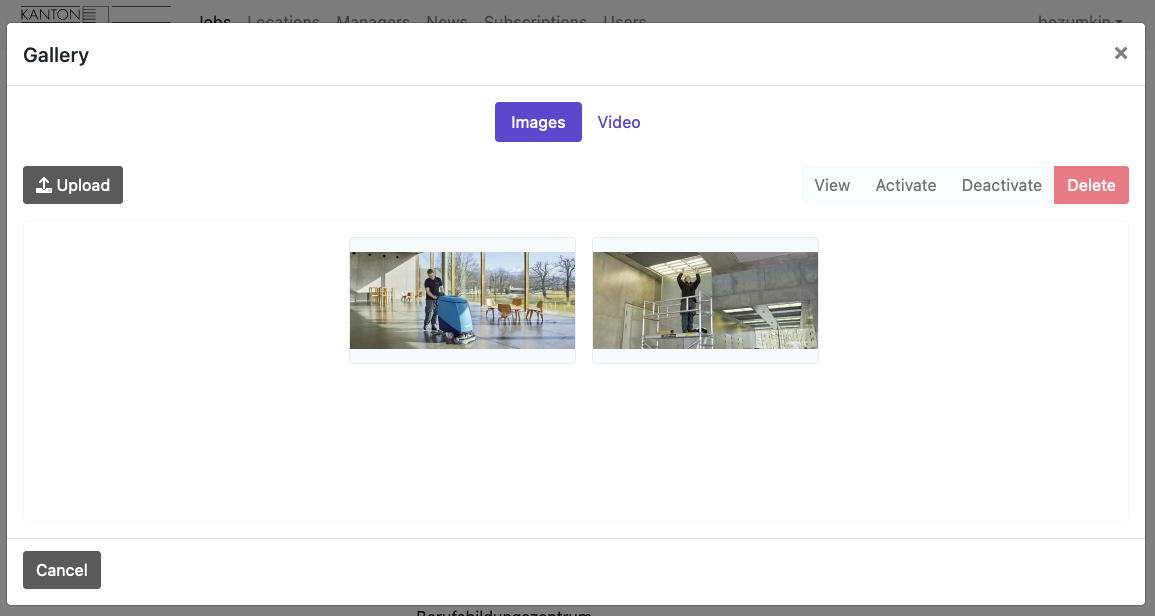Close the Gallery dialog with the X
Viewport: 1155px width, 616px height.
coord(1120,54)
